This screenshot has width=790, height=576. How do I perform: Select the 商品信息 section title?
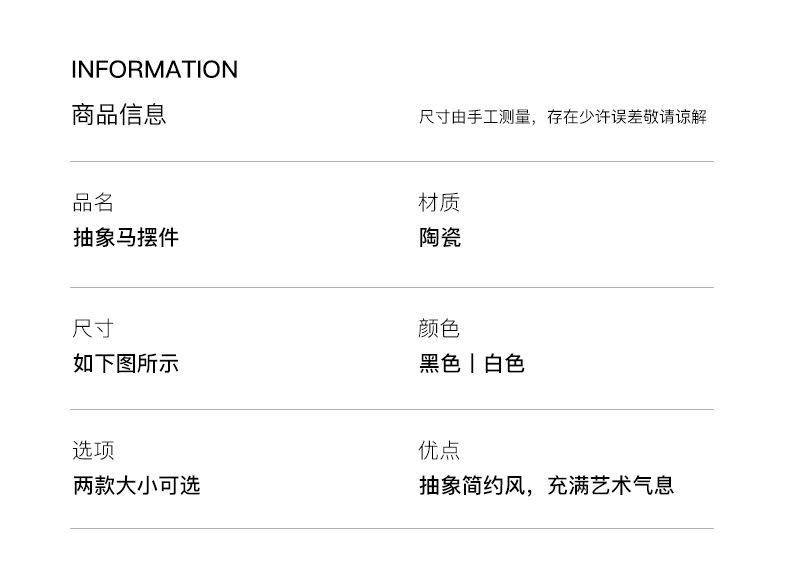click(118, 115)
